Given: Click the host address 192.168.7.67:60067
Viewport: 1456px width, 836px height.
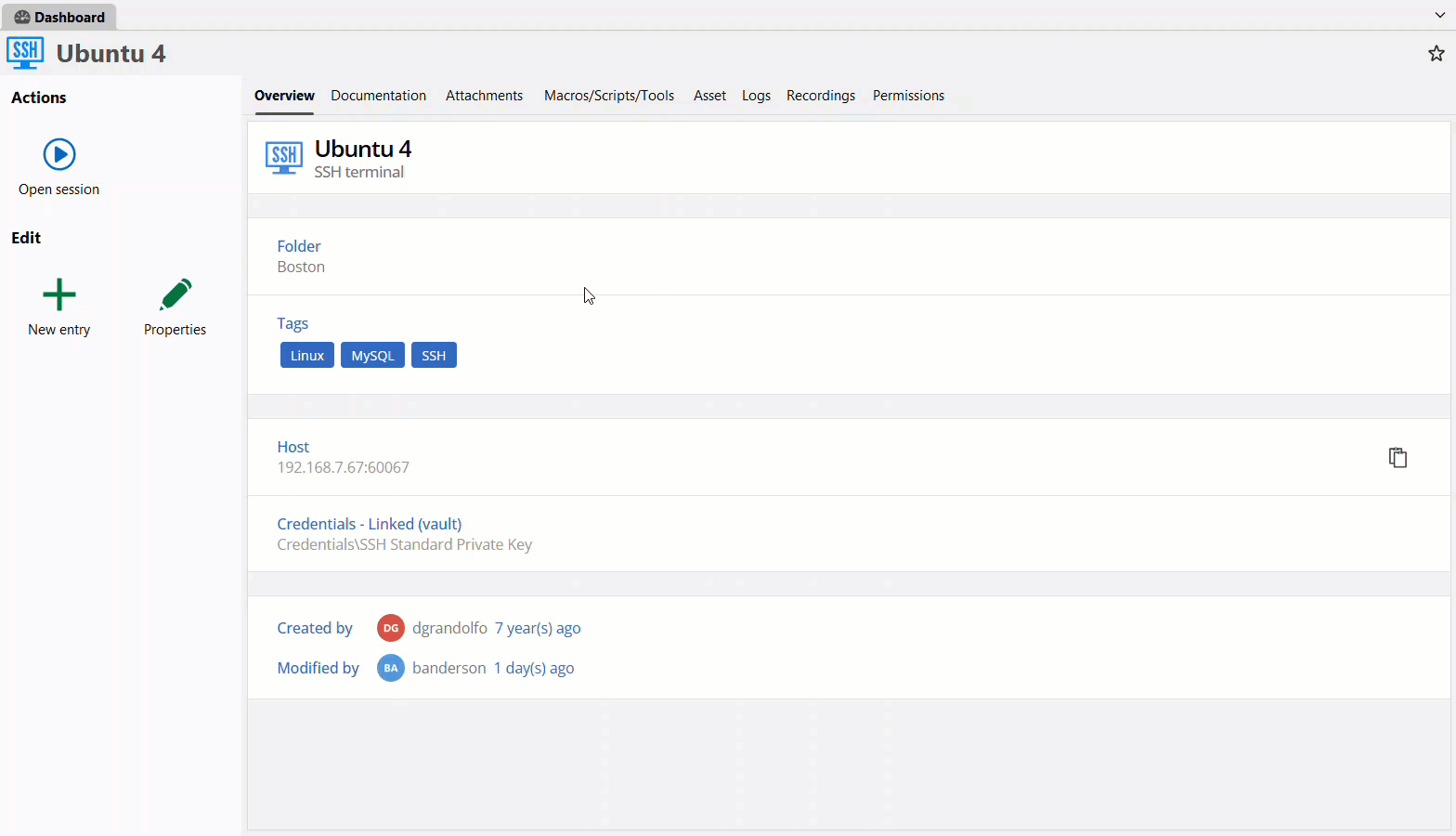Looking at the screenshot, I should (x=344, y=467).
